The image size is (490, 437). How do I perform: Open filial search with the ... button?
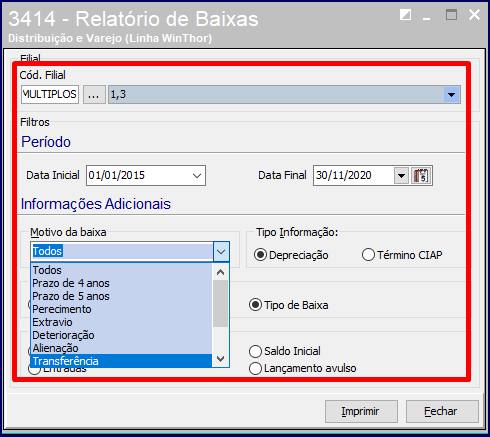(x=94, y=95)
